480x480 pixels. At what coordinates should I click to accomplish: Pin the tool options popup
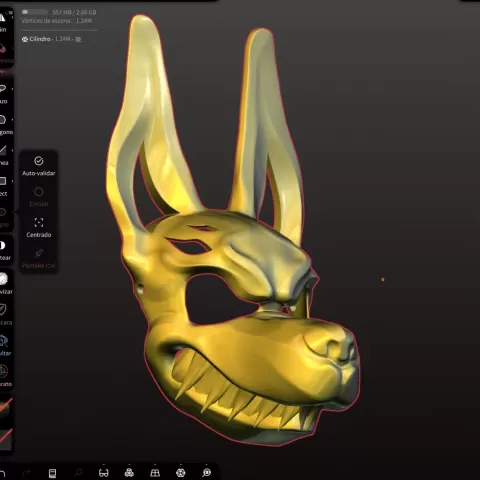click(38, 258)
